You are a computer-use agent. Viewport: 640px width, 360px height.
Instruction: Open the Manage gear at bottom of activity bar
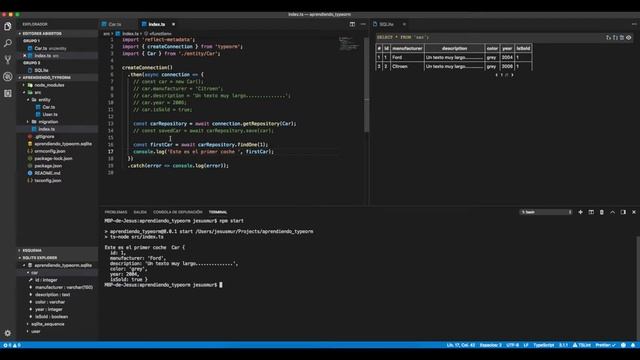click(8, 333)
